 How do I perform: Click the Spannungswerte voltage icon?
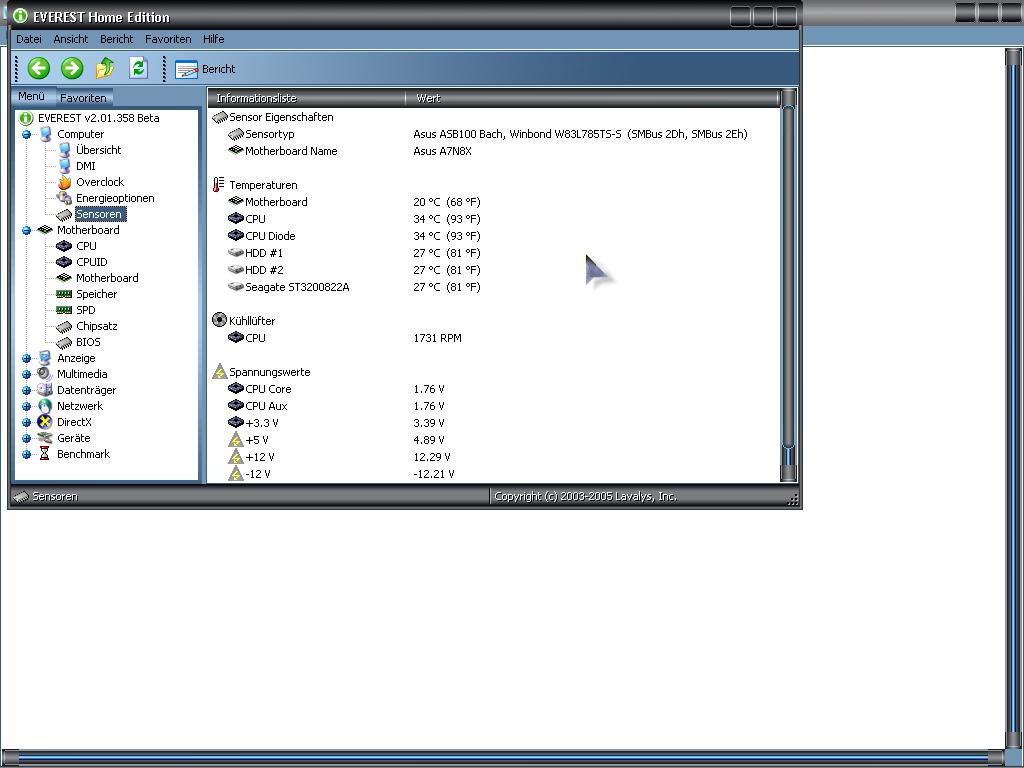coord(219,372)
